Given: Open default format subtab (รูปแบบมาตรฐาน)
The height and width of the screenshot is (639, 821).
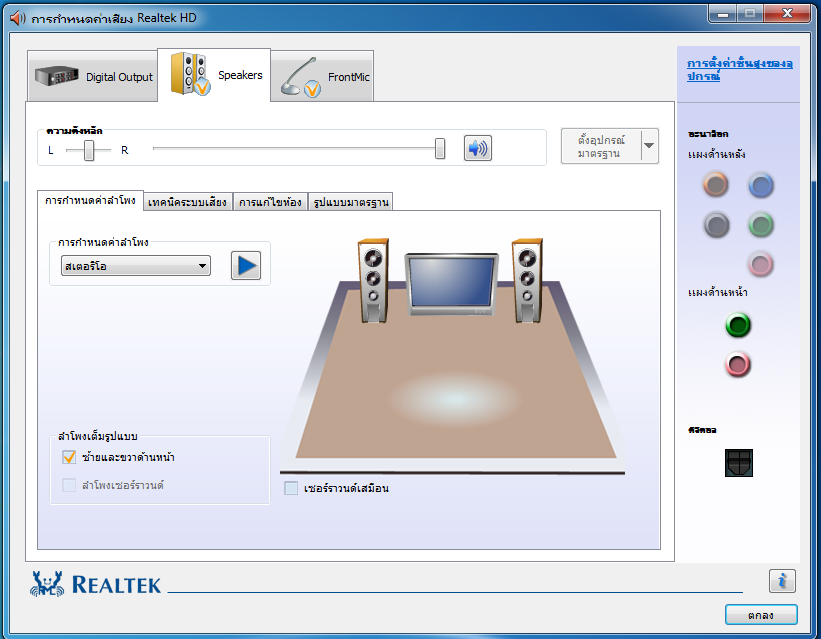Looking at the screenshot, I should click(x=351, y=202).
